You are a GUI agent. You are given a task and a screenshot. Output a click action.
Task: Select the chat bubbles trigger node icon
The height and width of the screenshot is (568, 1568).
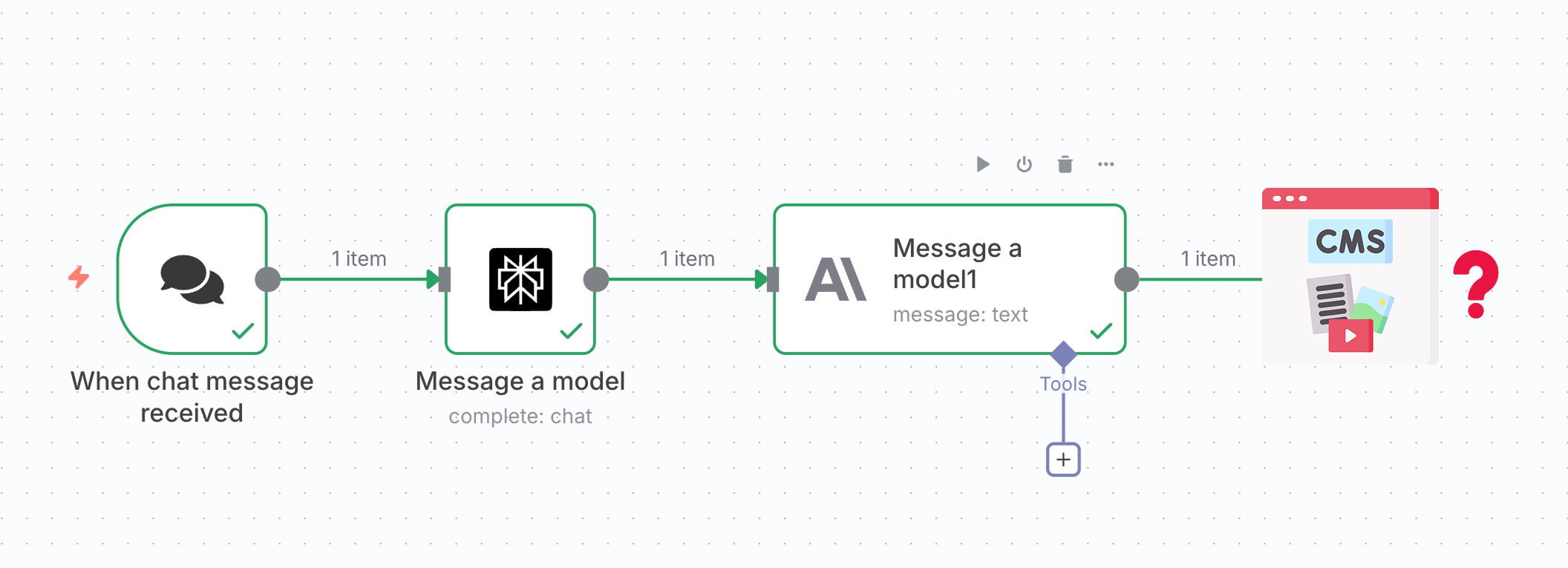[x=192, y=279]
